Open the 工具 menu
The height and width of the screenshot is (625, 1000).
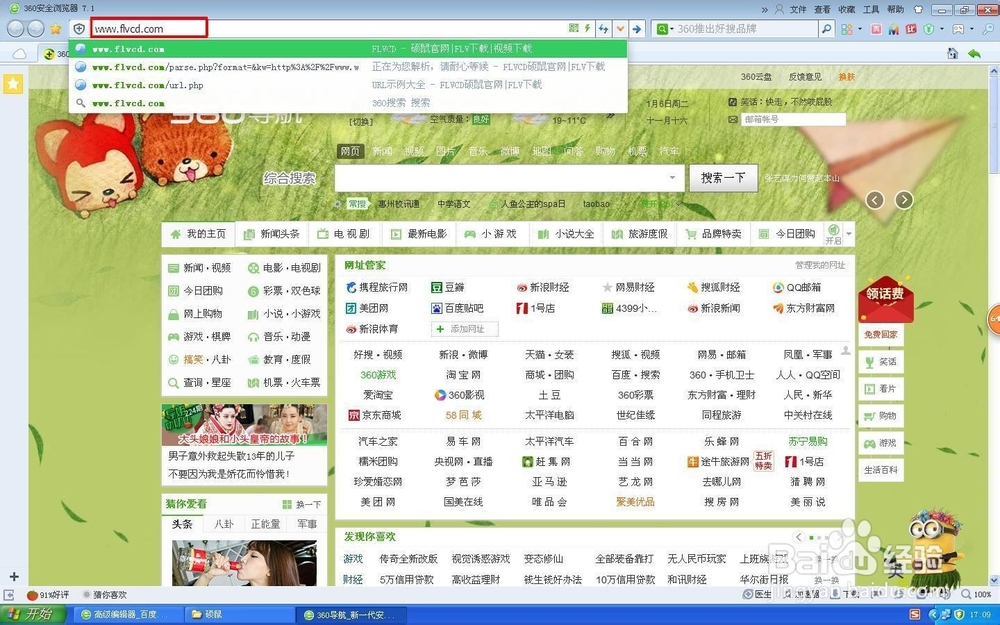pyautogui.click(x=871, y=9)
